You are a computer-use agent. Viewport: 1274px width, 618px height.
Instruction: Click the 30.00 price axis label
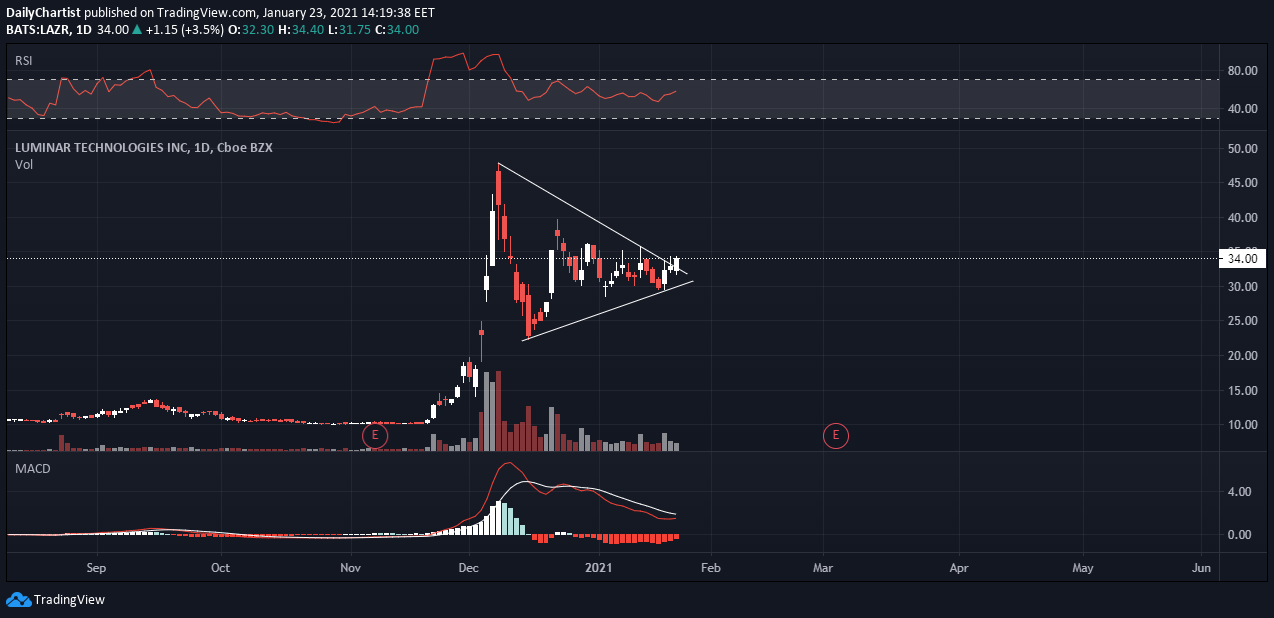pyautogui.click(x=1242, y=287)
